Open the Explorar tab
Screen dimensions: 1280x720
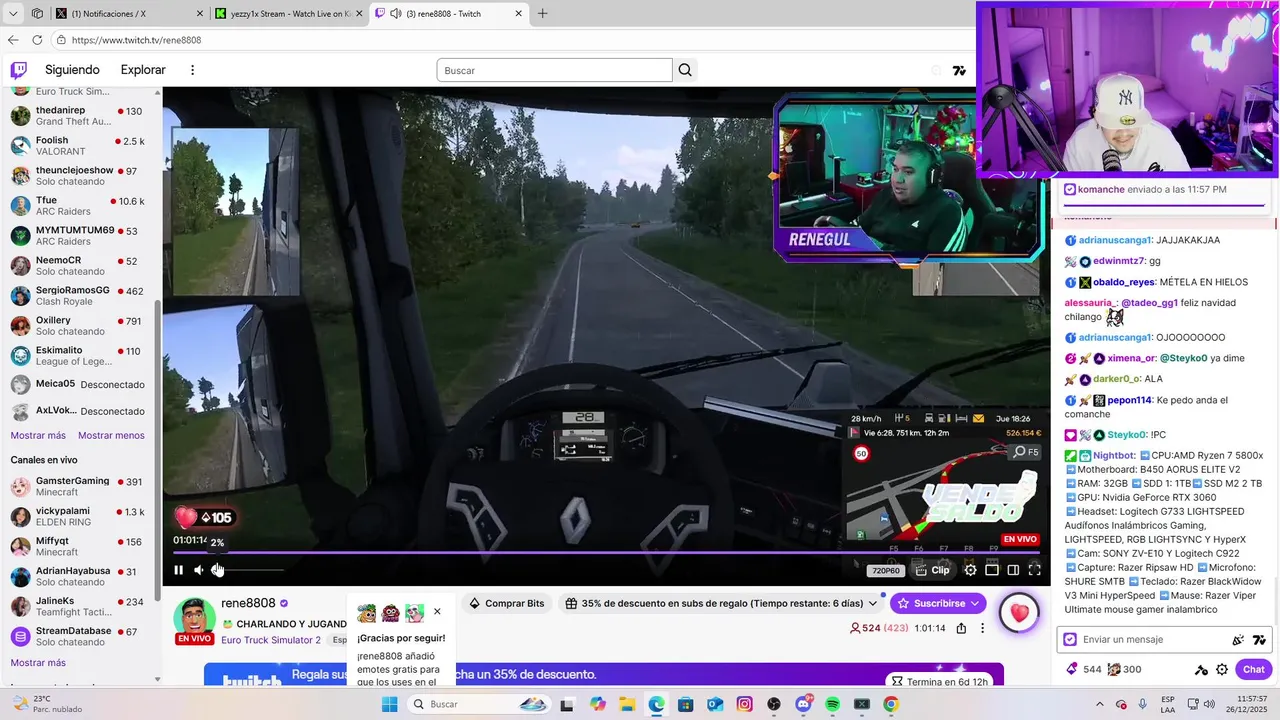coord(143,70)
